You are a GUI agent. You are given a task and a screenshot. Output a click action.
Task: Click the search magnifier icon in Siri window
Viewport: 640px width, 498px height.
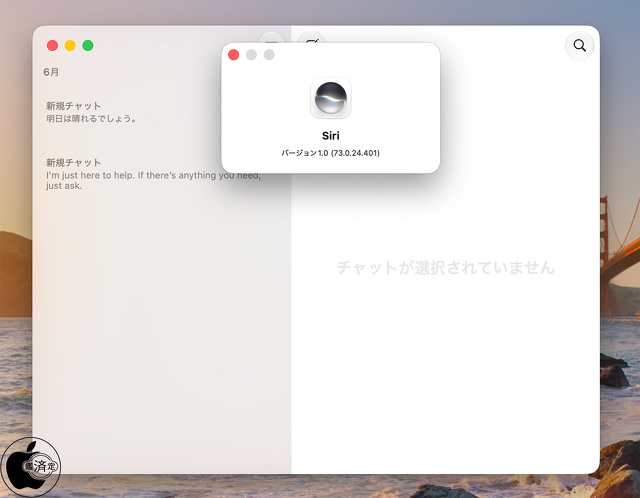(x=580, y=45)
